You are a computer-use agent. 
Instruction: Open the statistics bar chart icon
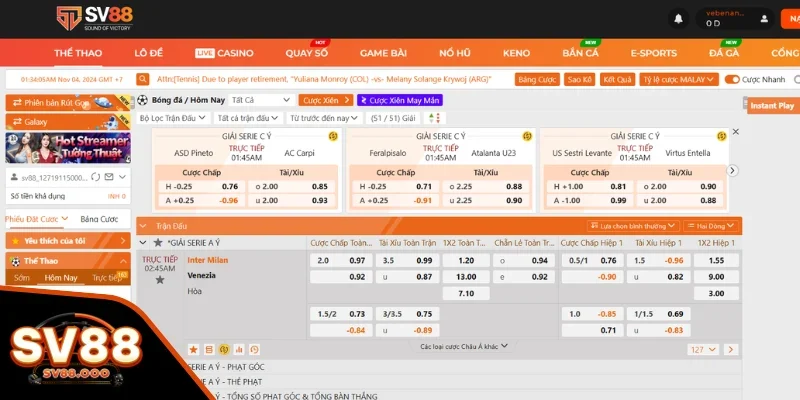pos(239,349)
